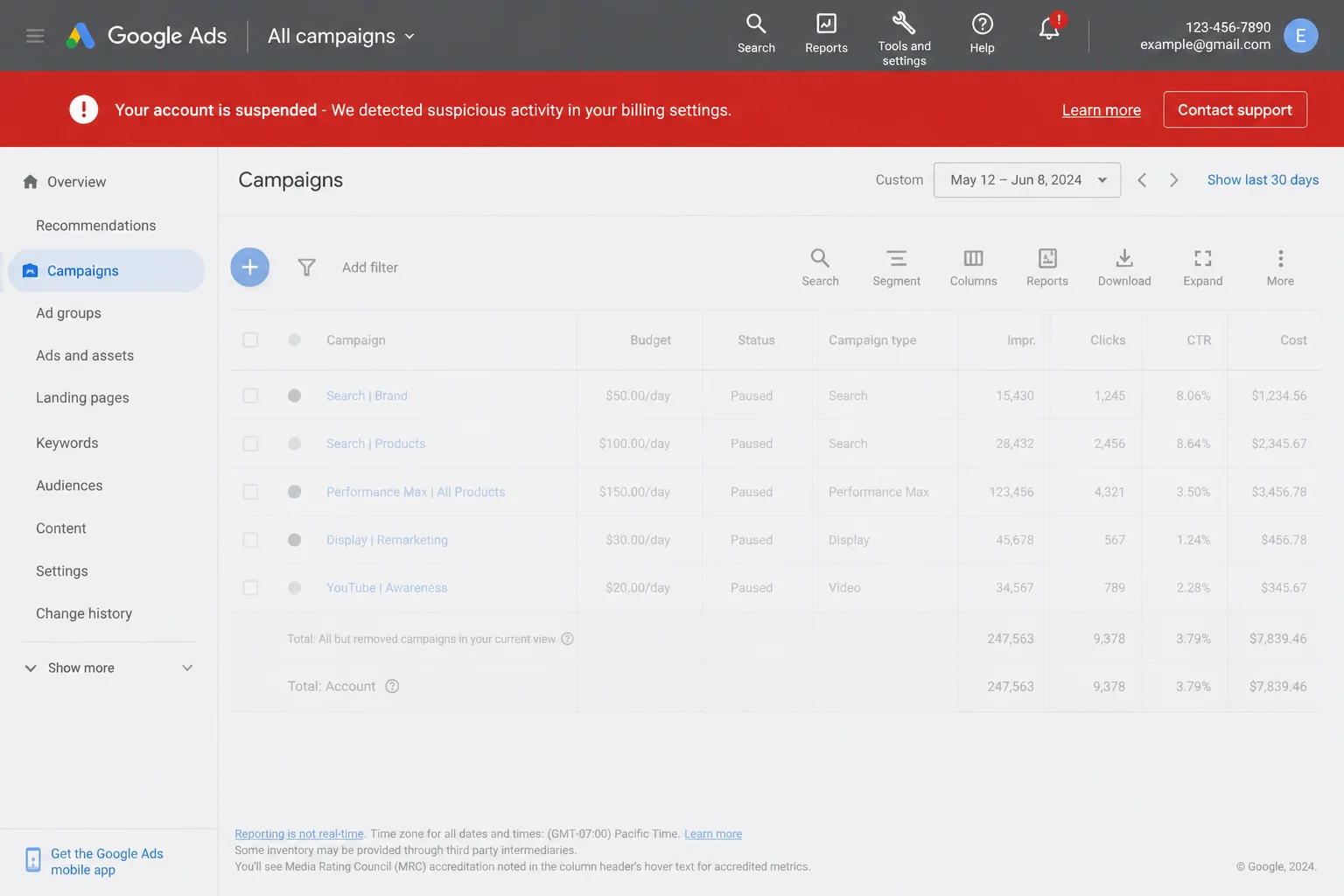Image resolution: width=1344 pixels, height=896 pixels.
Task: Click the Overview home icon
Action: click(31, 181)
